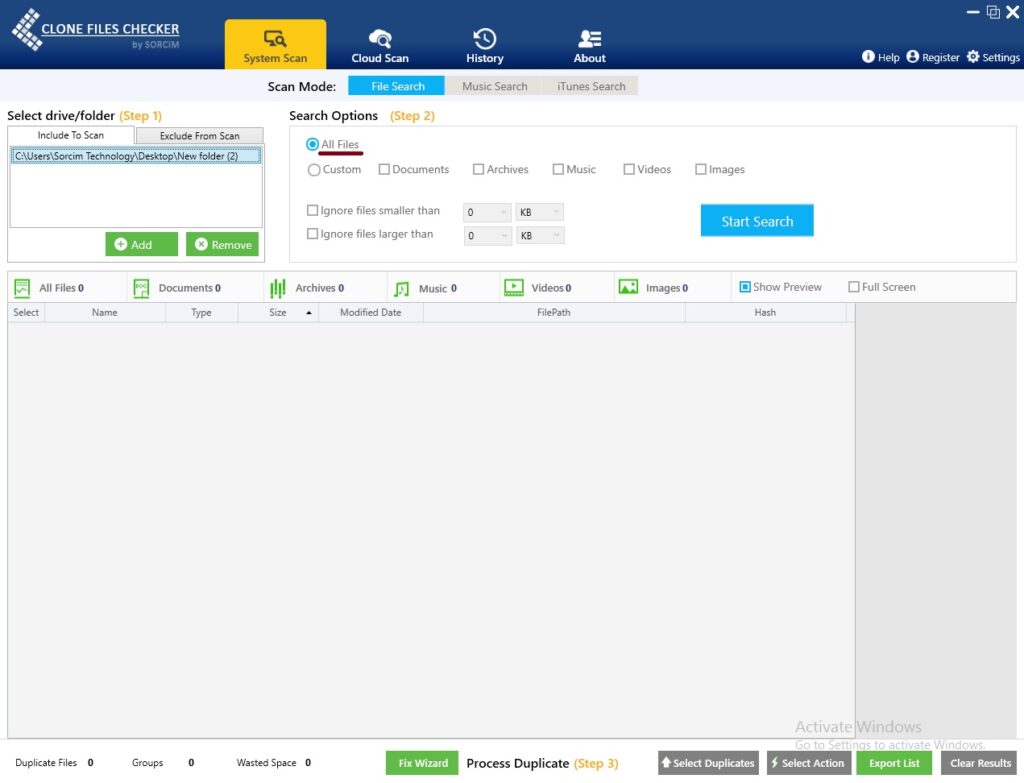
Task: Click the Select column header
Action: [26, 312]
